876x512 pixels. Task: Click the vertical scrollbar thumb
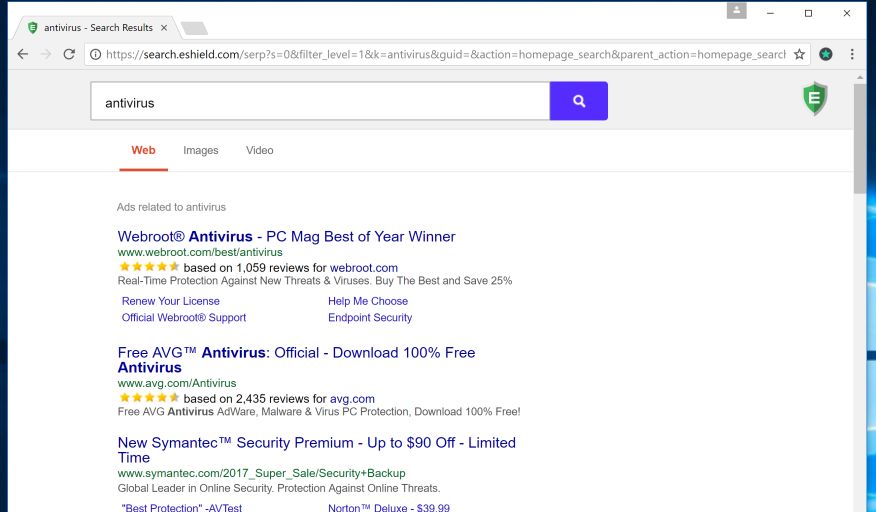click(x=859, y=139)
